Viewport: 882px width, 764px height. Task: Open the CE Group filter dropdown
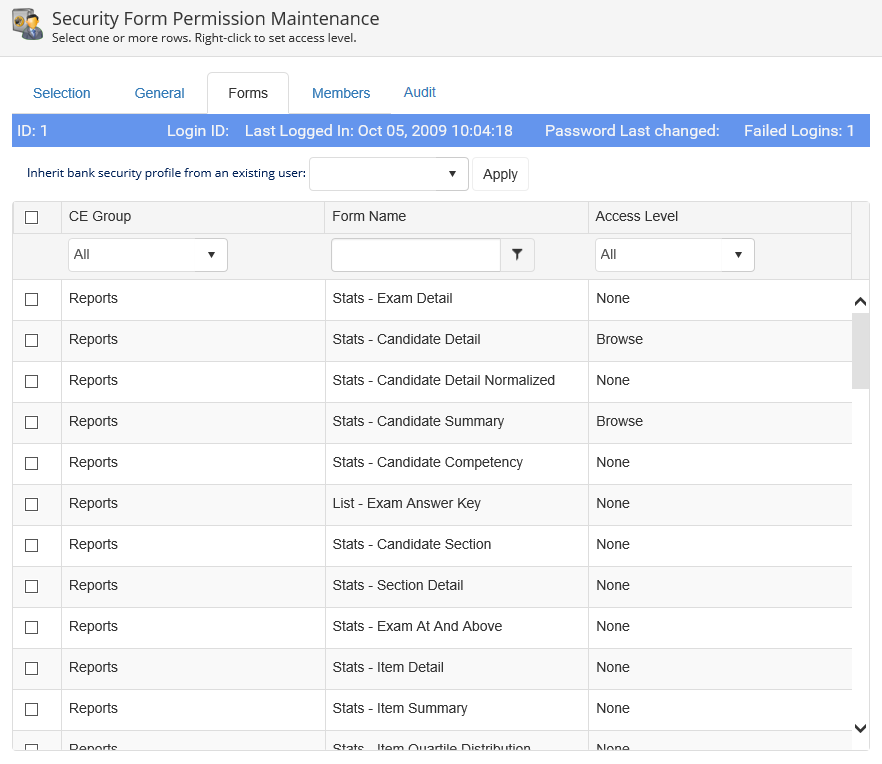[147, 255]
